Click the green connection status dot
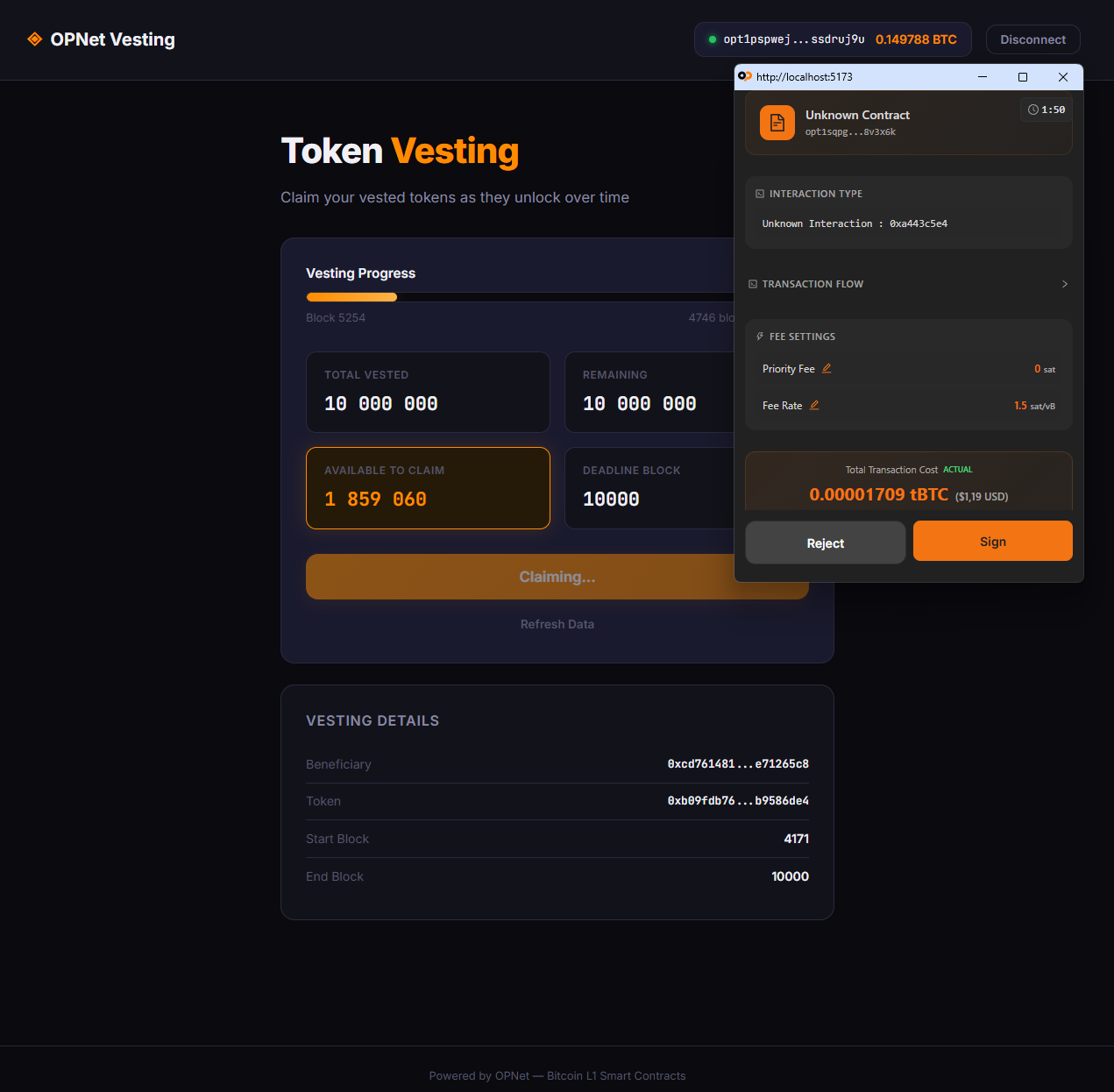1114x1092 pixels. pos(713,39)
